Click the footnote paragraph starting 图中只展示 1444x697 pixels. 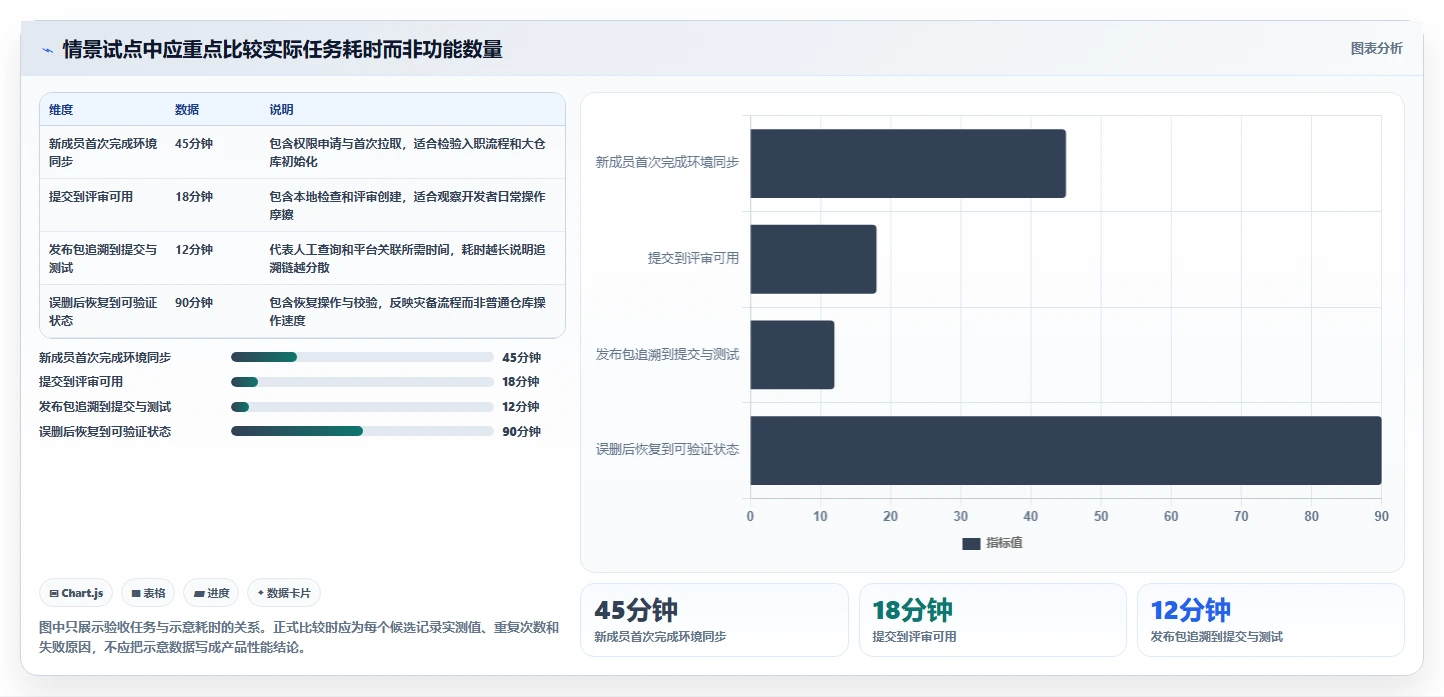(298, 637)
